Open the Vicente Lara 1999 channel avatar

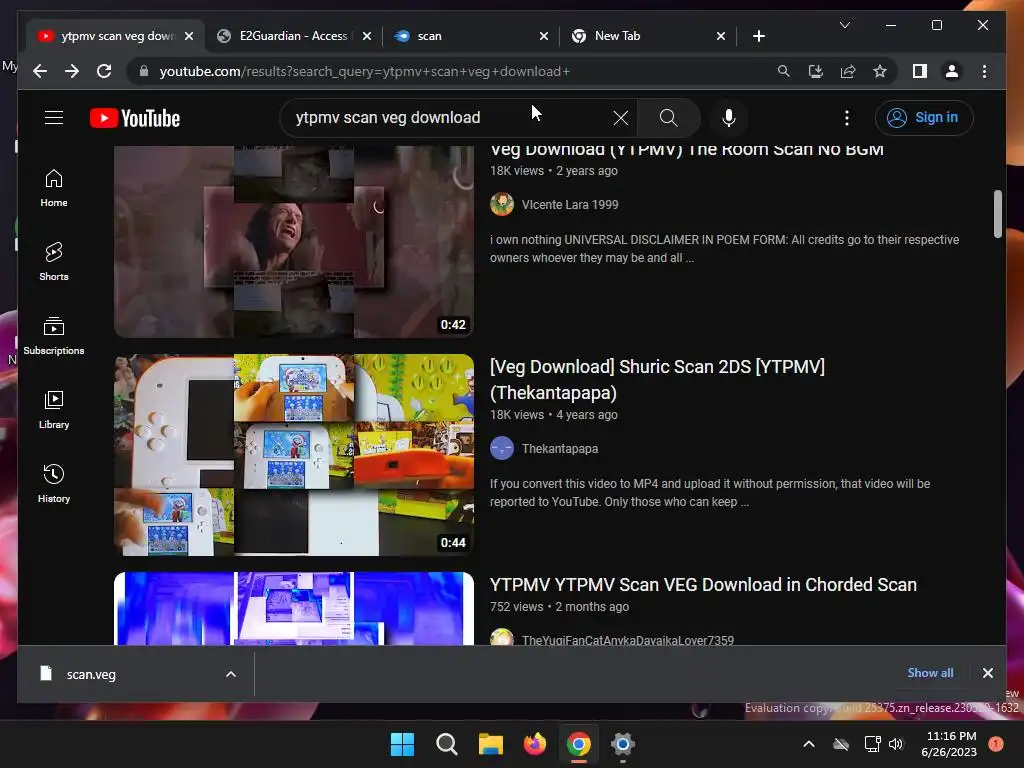click(x=502, y=204)
